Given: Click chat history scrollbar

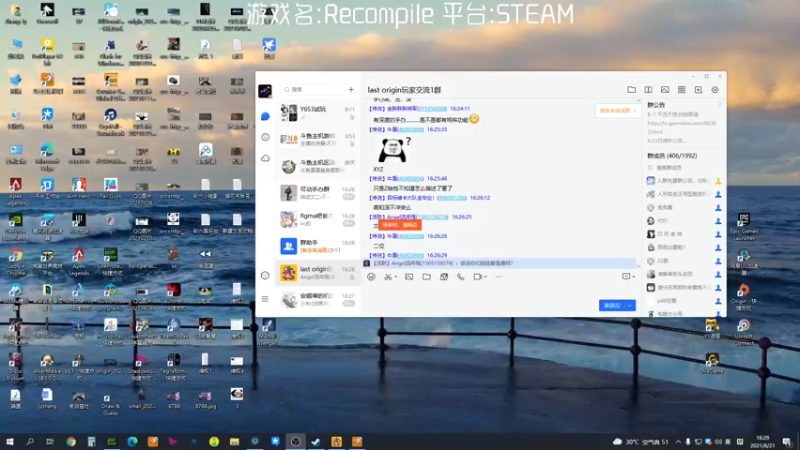Looking at the screenshot, I should click(x=638, y=181).
